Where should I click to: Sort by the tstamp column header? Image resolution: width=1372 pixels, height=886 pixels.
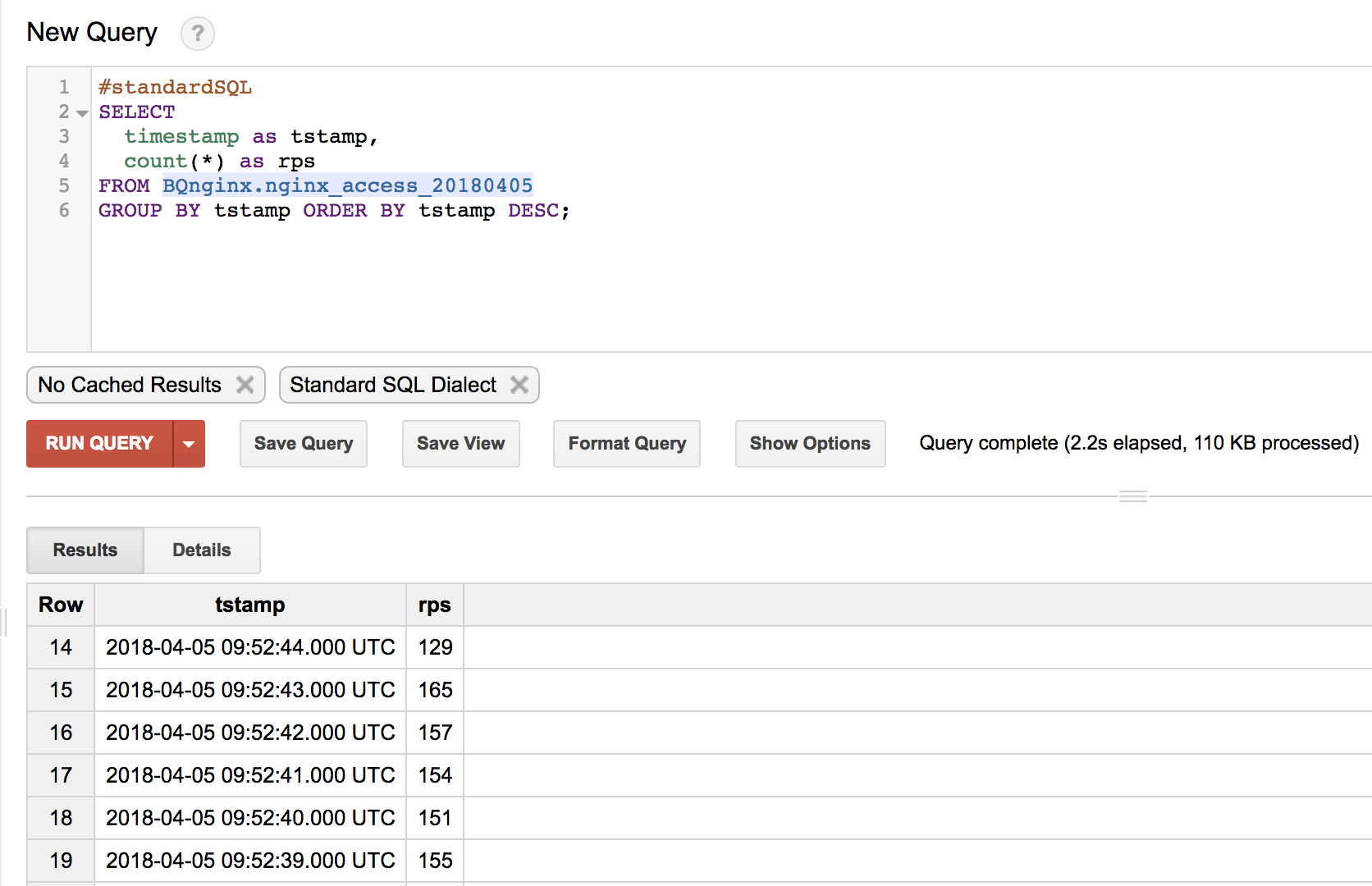pyautogui.click(x=249, y=605)
